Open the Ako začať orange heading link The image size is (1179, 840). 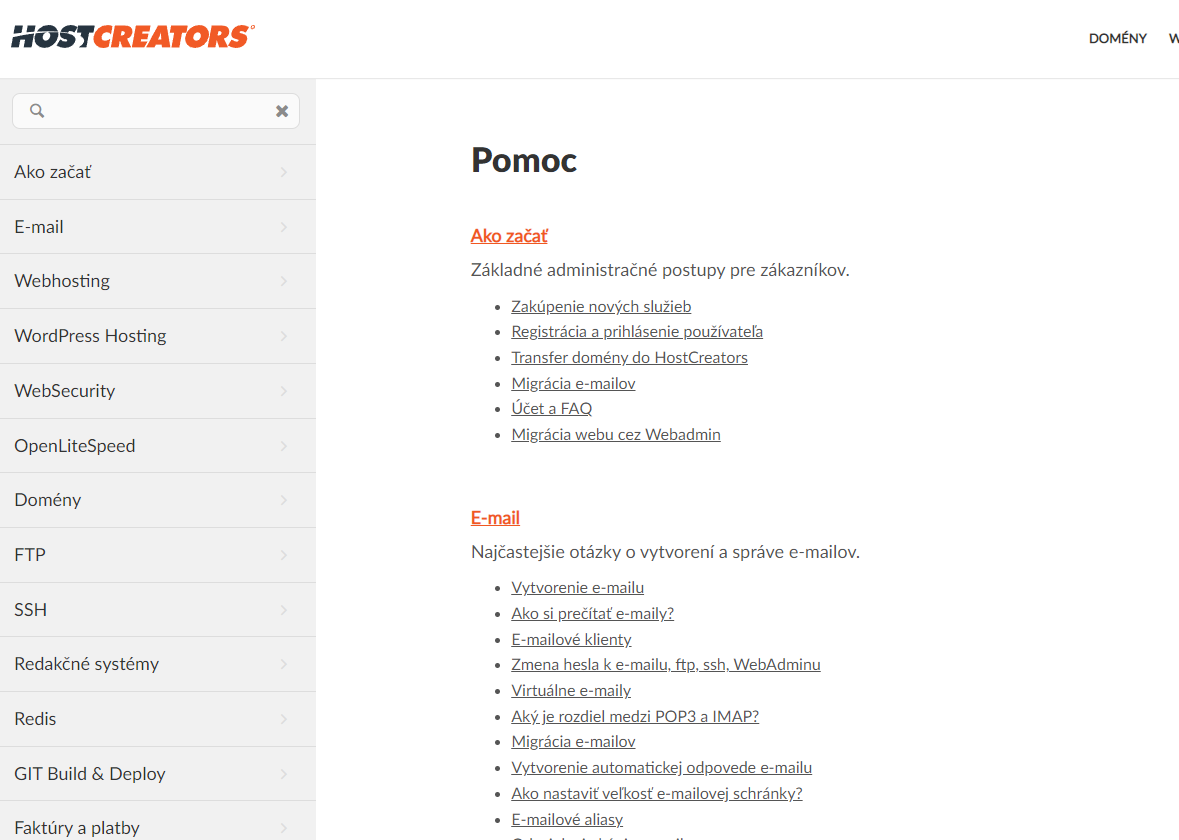[509, 236]
